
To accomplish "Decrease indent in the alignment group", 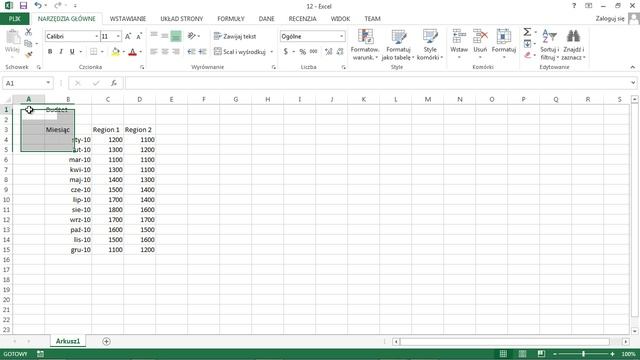I will point(191,52).
